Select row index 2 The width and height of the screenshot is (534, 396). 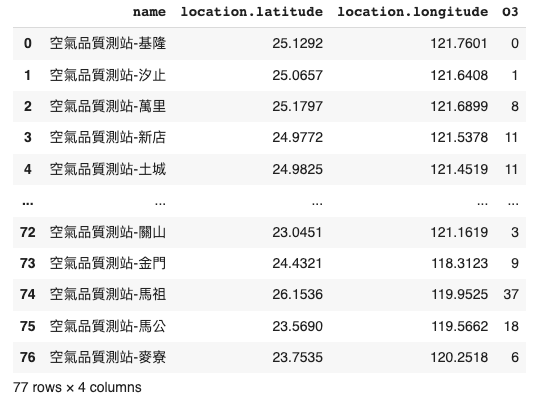coord(28,106)
